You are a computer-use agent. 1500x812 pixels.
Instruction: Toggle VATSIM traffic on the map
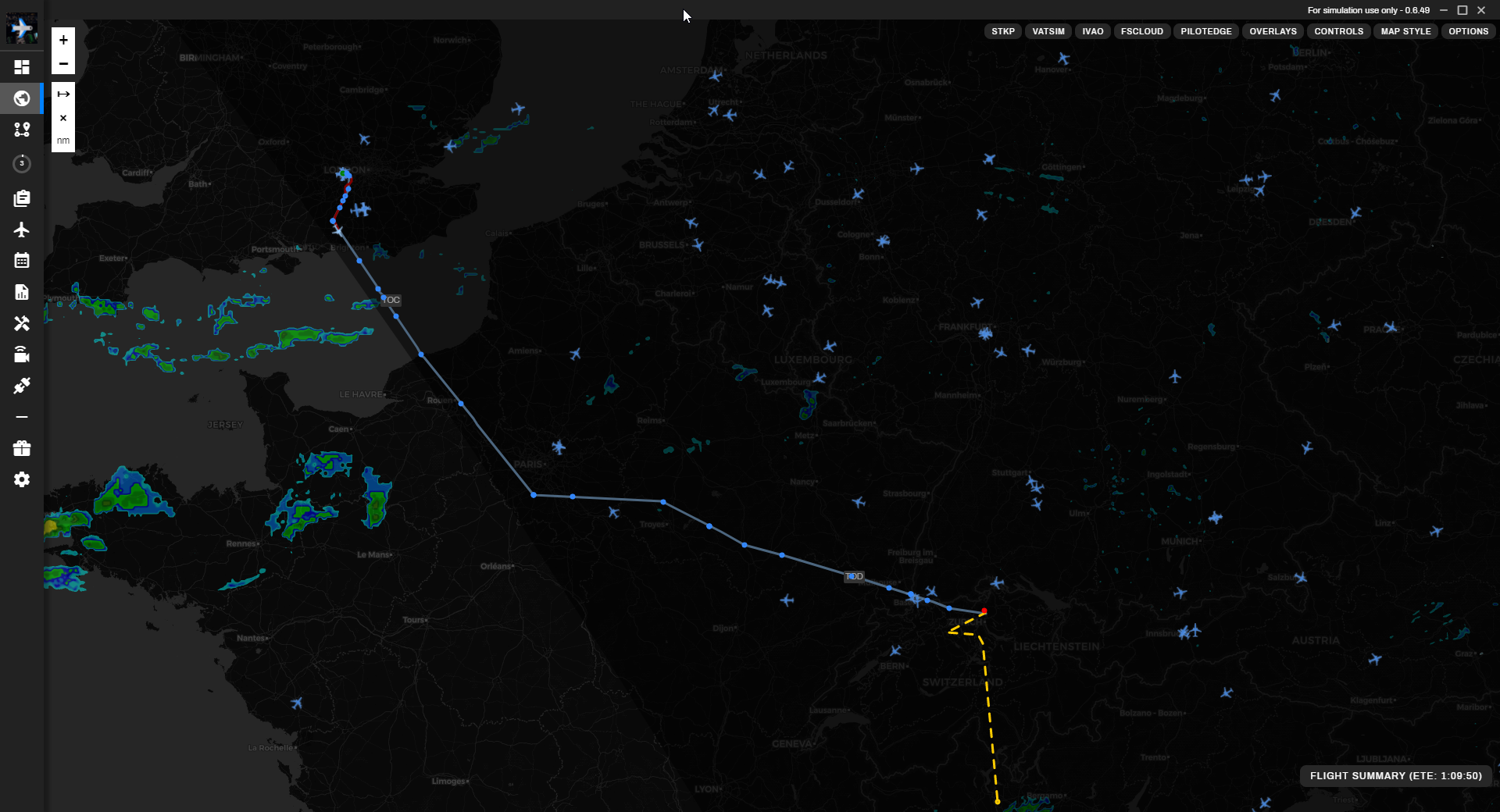(1048, 31)
